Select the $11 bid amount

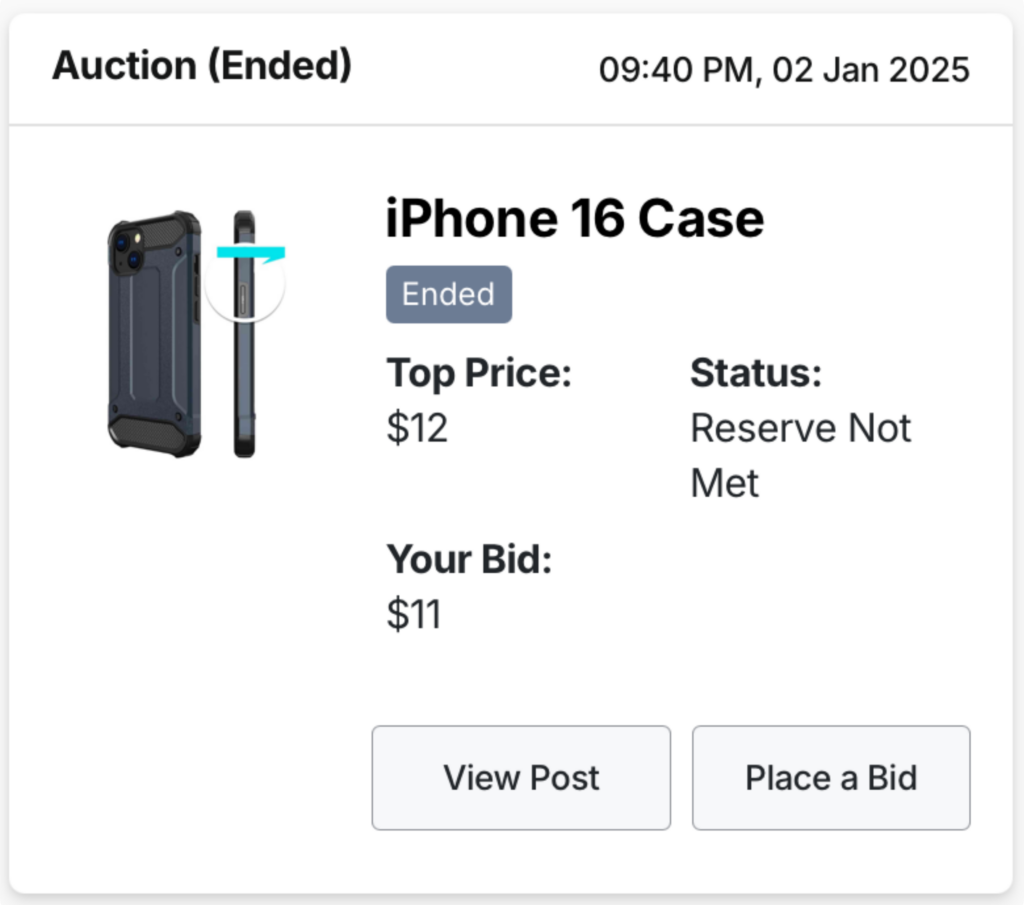(414, 614)
